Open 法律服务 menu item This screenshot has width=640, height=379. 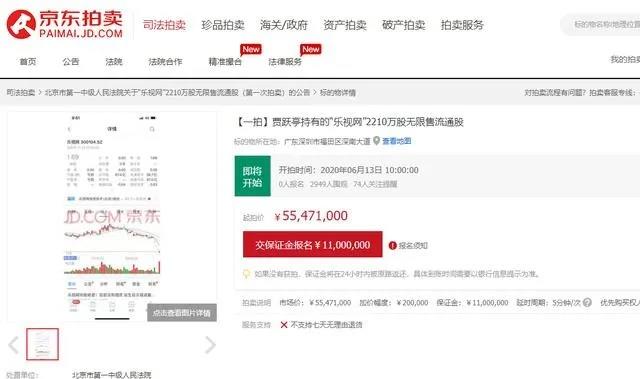pos(285,62)
